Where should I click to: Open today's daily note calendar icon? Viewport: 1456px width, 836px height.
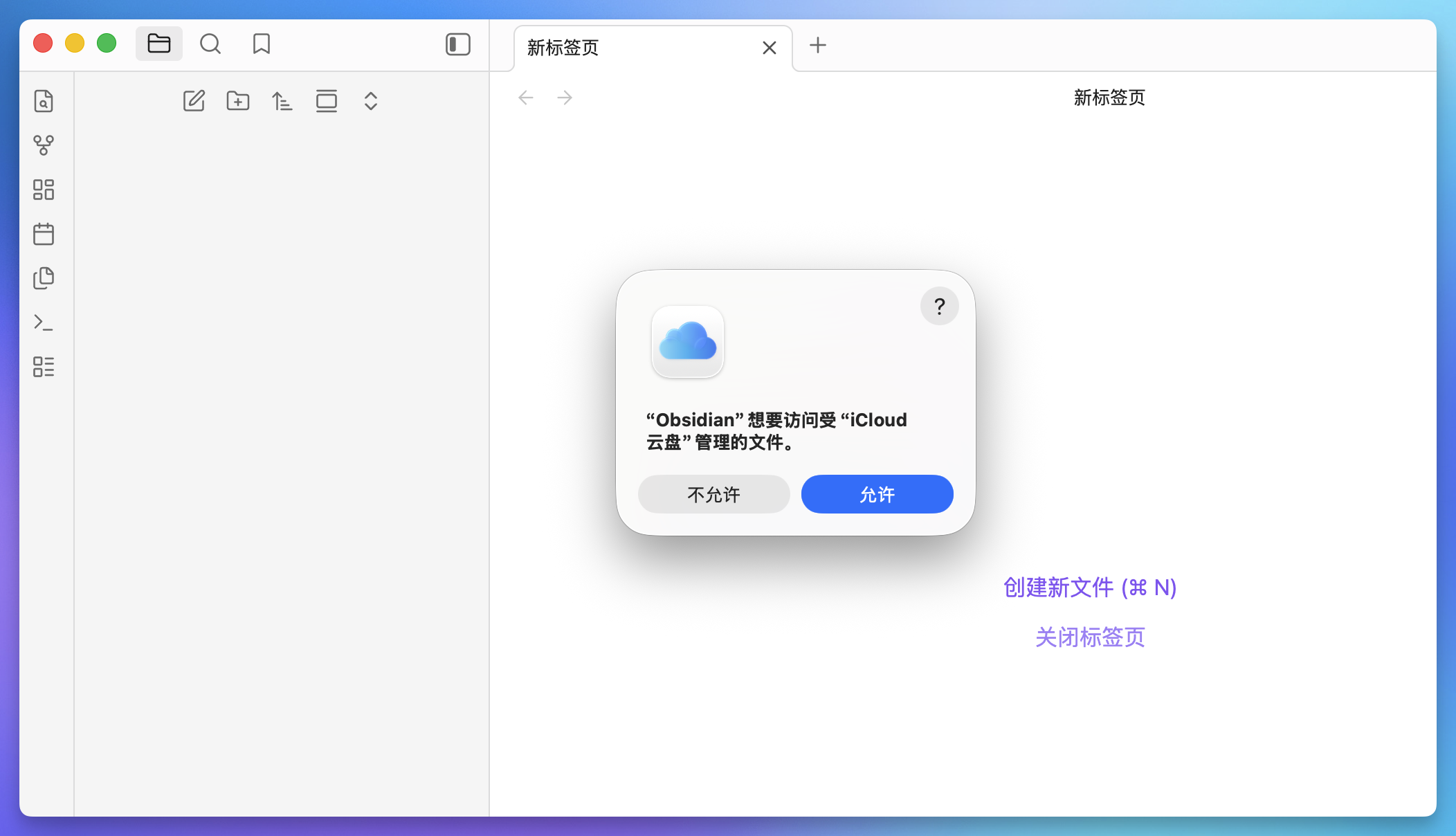tap(44, 234)
